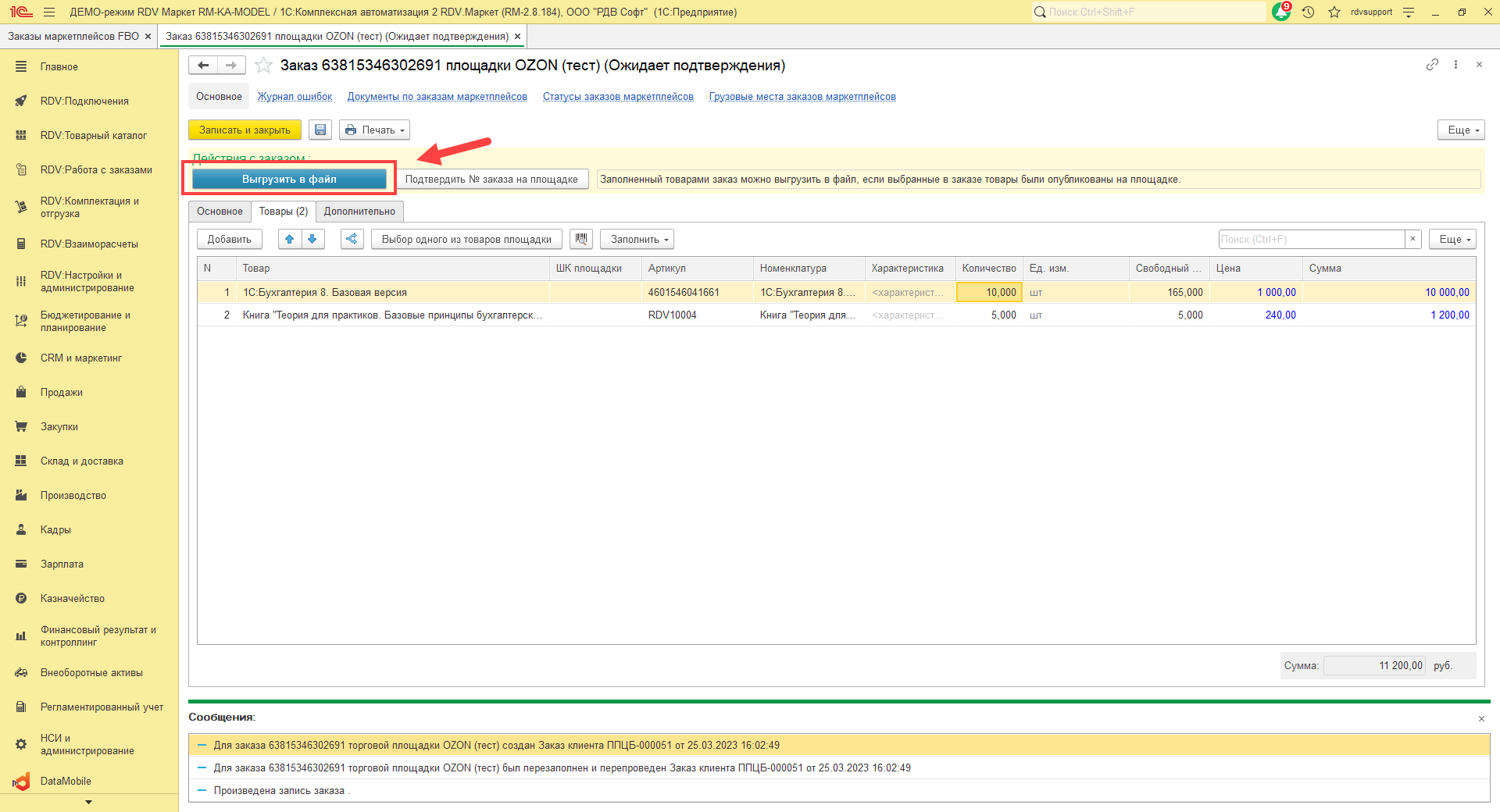
Task: Open RDV:Товарный каталог in sidebar
Action: [x=94, y=136]
